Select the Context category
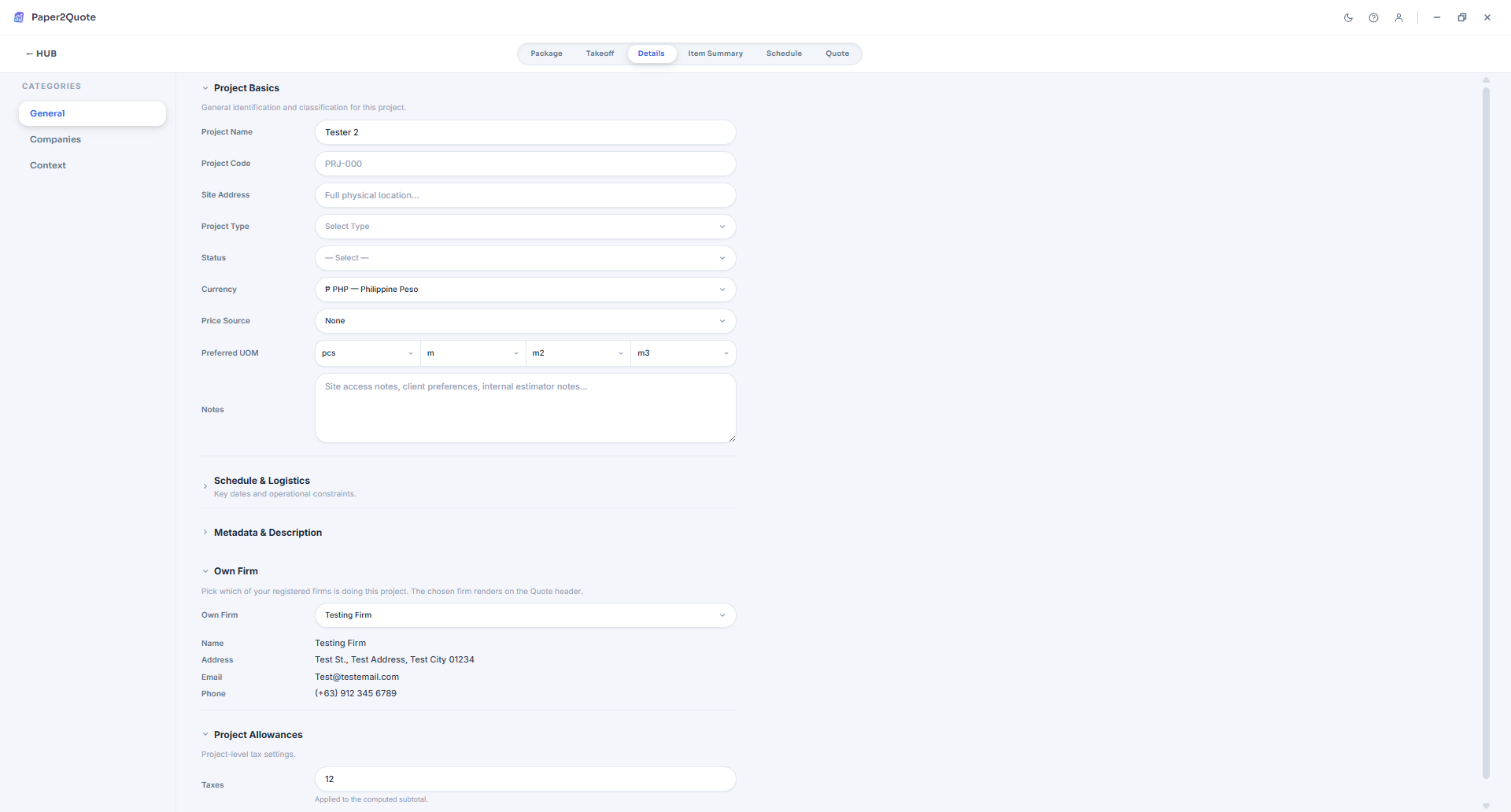This screenshot has height=812, width=1511. coord(92,165)
